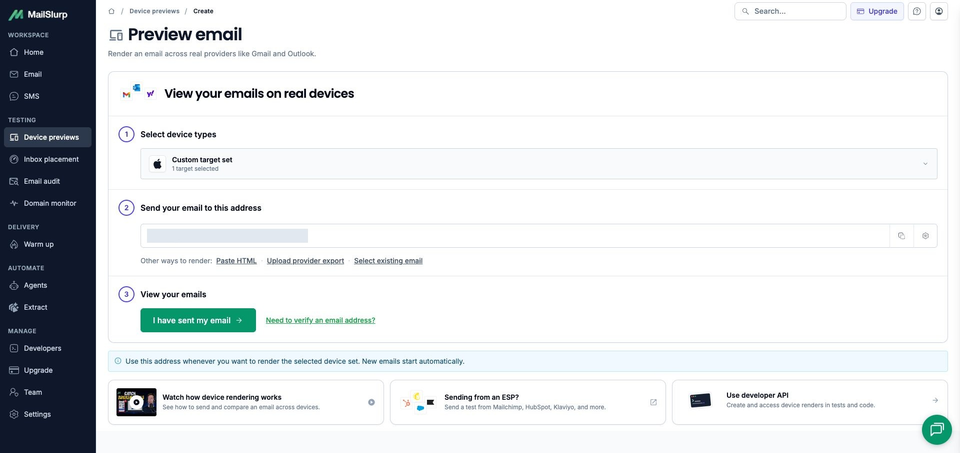This screenshot has height=453, width=960.
Task: Go to SMS in the sidebar
Action: (48, 97)
